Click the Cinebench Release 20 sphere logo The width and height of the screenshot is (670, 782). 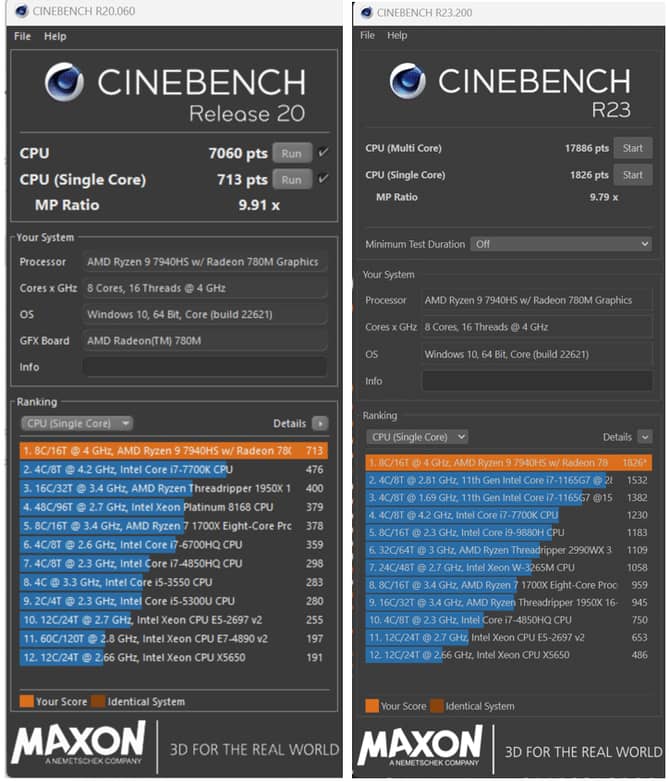pos(64,82)
